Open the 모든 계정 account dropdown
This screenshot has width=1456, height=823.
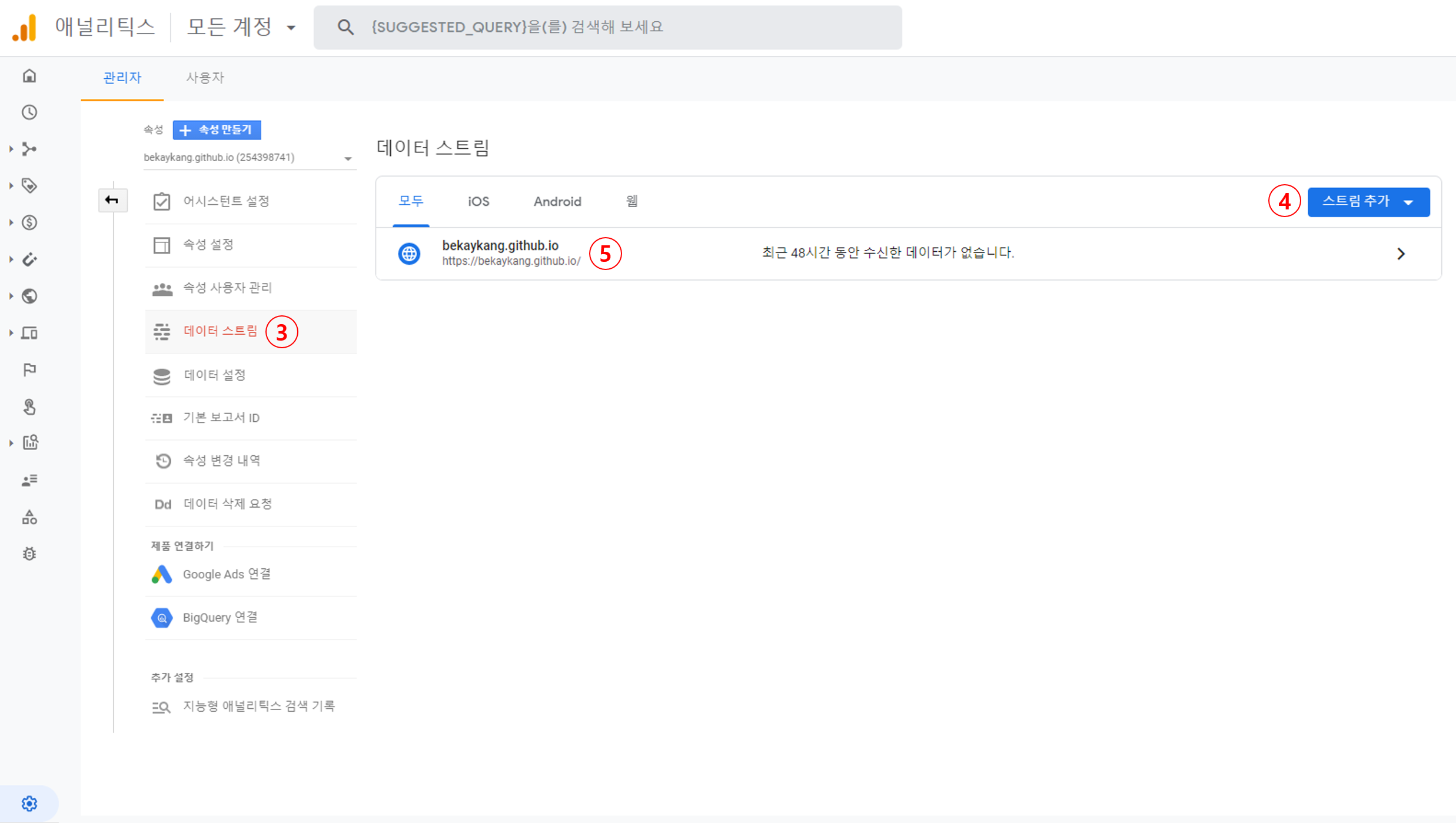click(241, 27)
